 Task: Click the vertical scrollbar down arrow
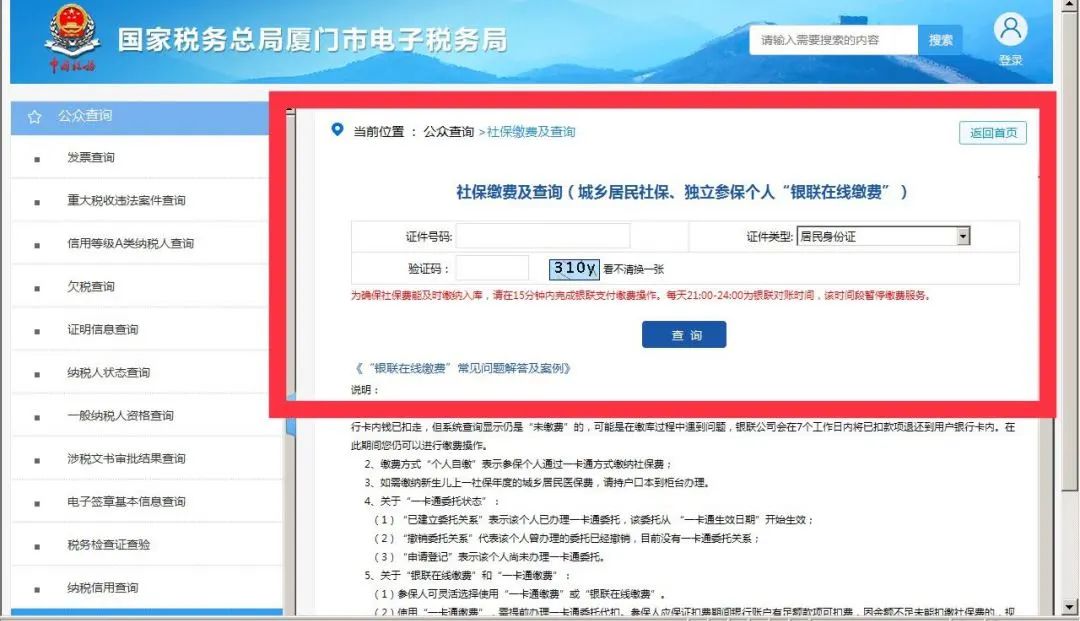[x=1070, y=607]
